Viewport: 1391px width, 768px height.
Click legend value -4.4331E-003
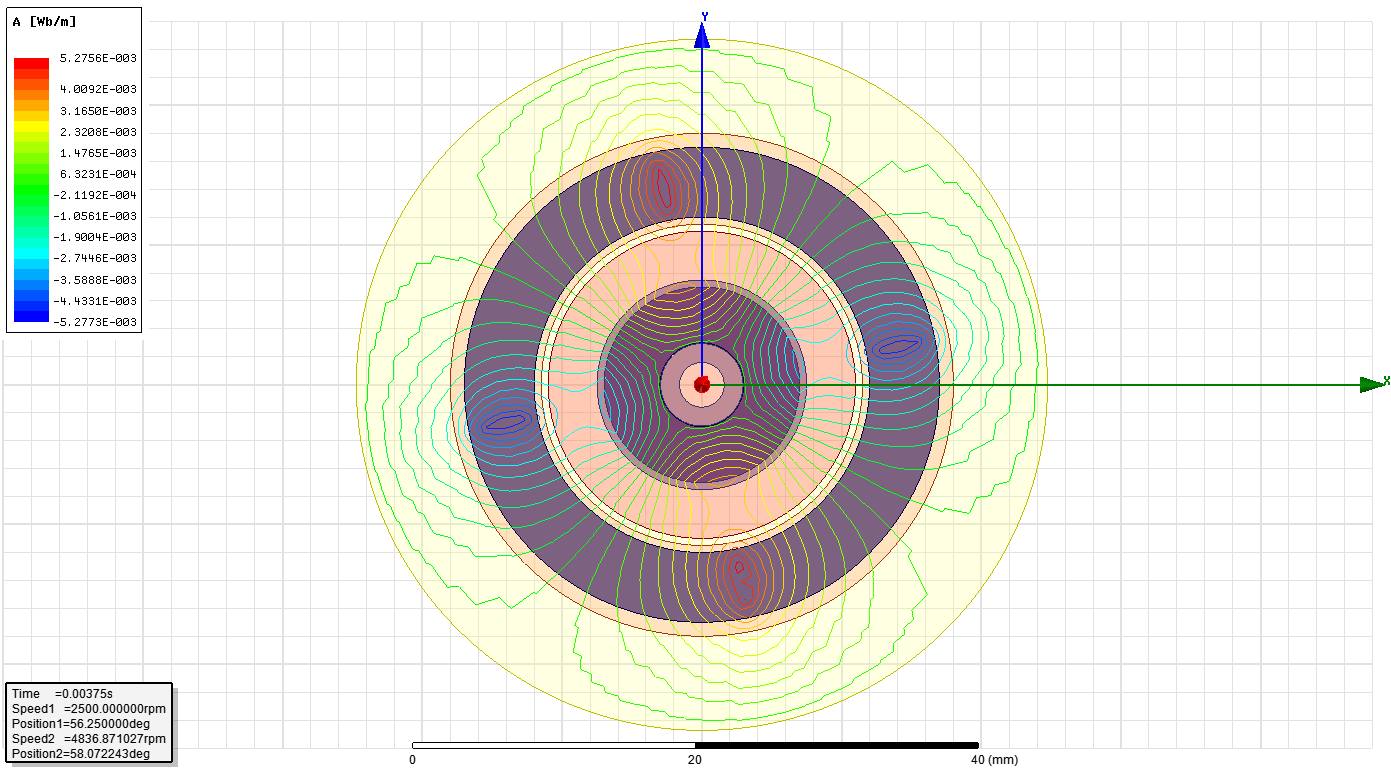pyautogui.click(x=96, y=301)
